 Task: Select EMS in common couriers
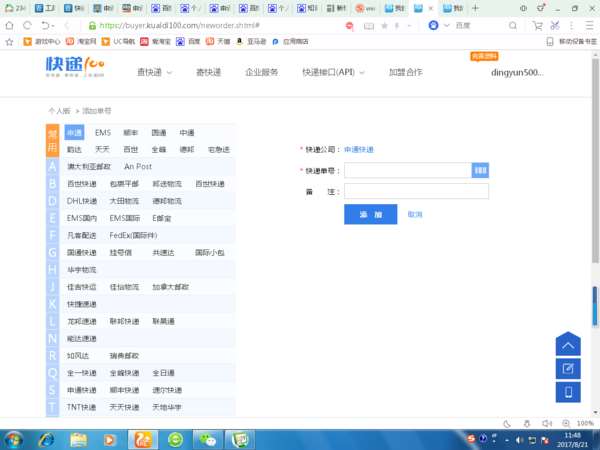click(103, 132)
